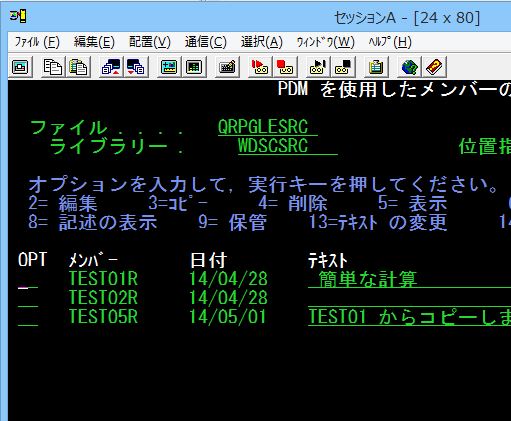Open the Color Mapping toolbar icon
The height and width of the screenshot is (421, 511).
click(x=194, y=67)
